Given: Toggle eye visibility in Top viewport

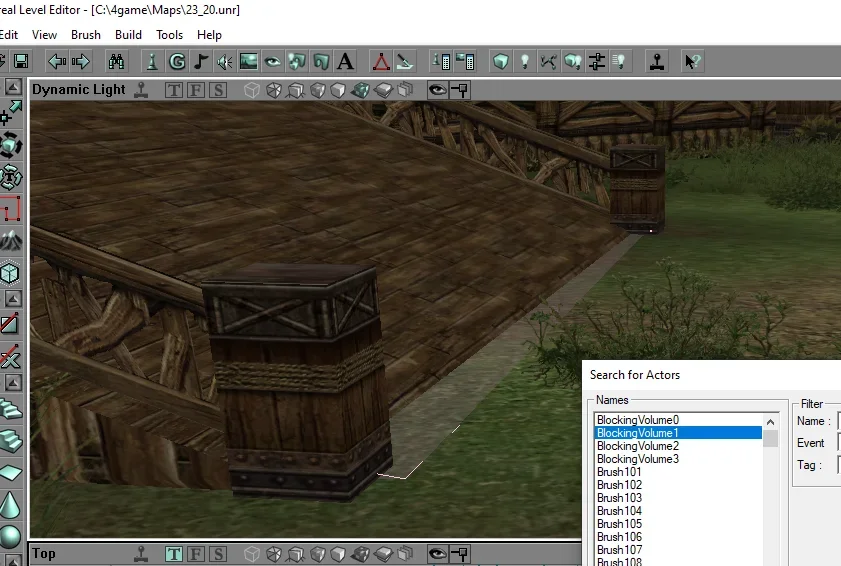Looking at the screenshot, I should point(438,554).
